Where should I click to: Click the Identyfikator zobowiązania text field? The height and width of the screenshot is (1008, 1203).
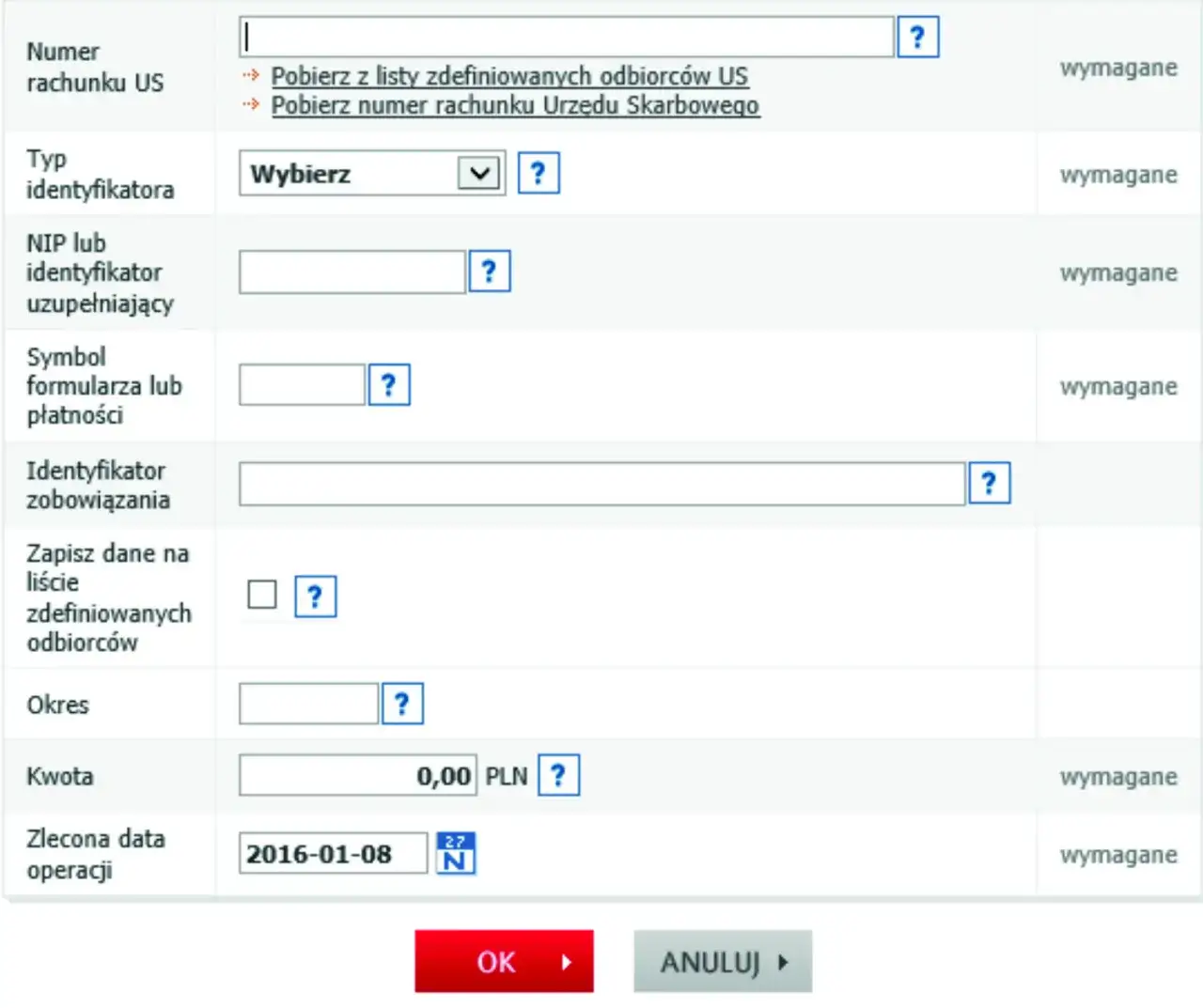(601, 482)
